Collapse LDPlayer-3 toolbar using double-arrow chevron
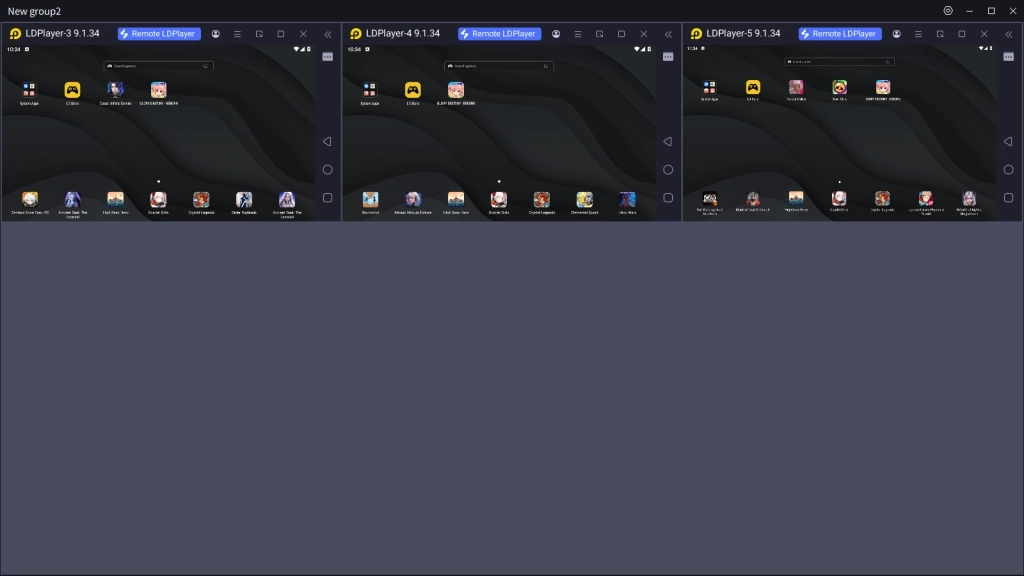Screen dimensions: 1024x576 (328, 33)
